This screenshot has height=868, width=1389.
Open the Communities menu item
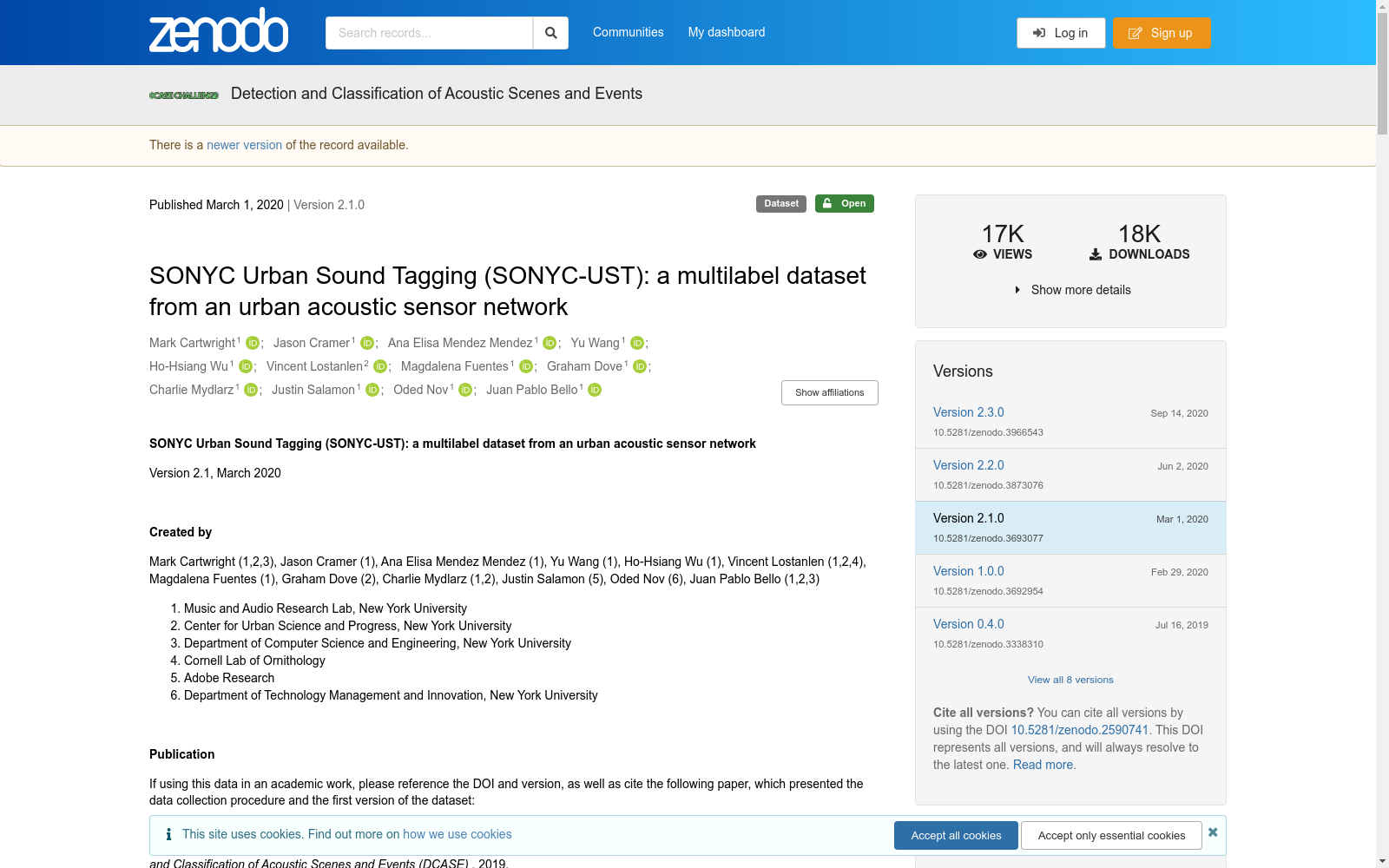(628, 32)
